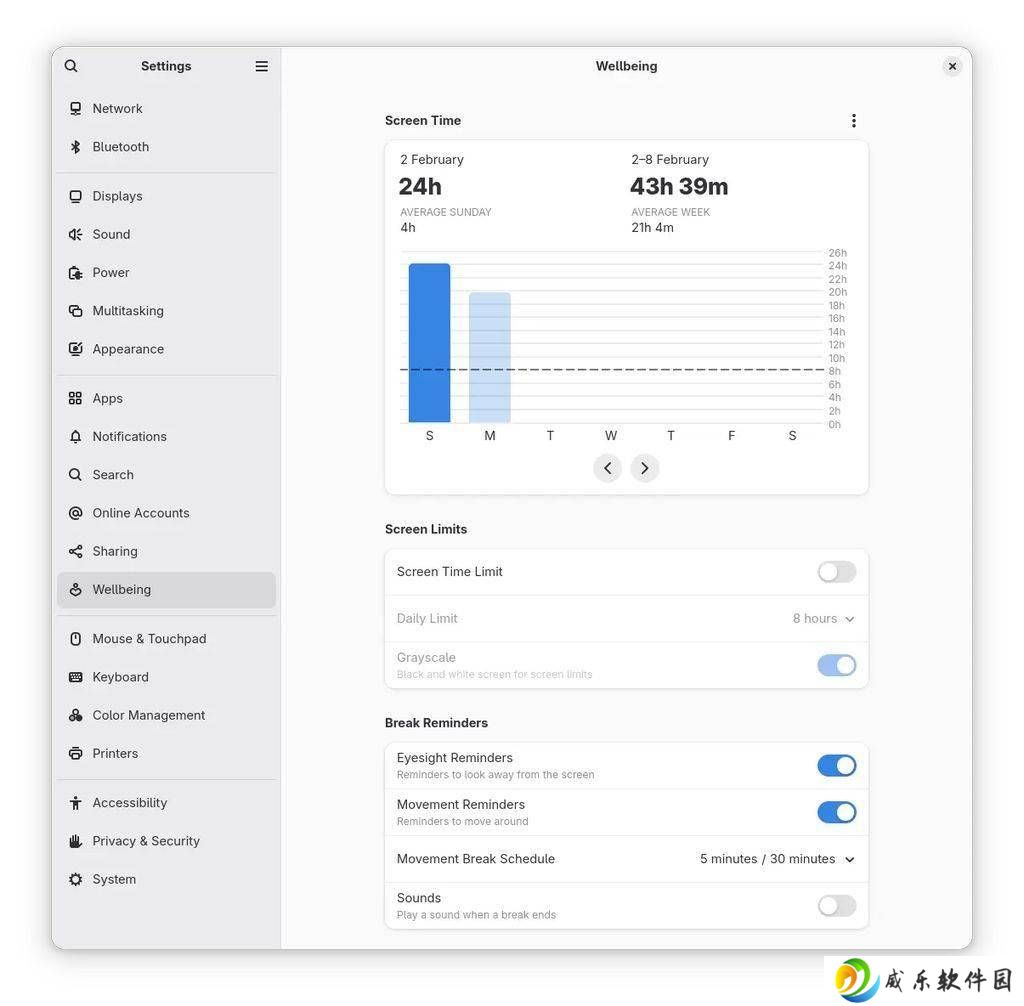Open the Bluetooth settings panel
1024x1006 pixels.
(166, 147)
